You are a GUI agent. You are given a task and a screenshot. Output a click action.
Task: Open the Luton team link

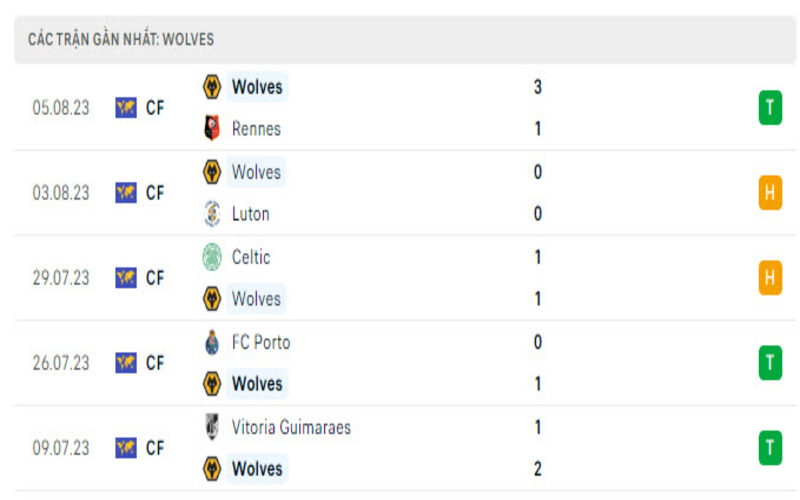click(x=250, y=214)
